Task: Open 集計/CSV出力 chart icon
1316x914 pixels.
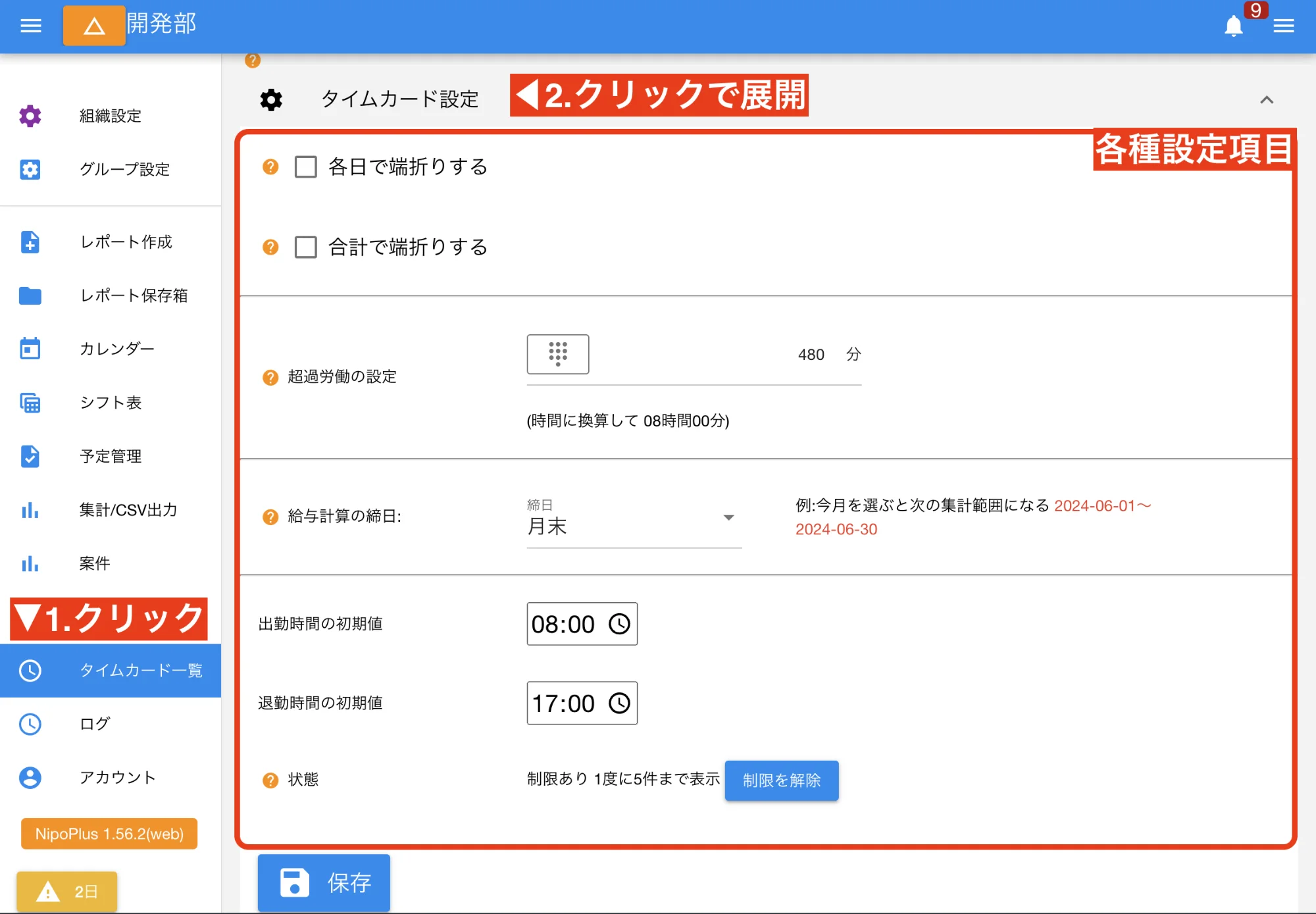Action: (30, 511)
